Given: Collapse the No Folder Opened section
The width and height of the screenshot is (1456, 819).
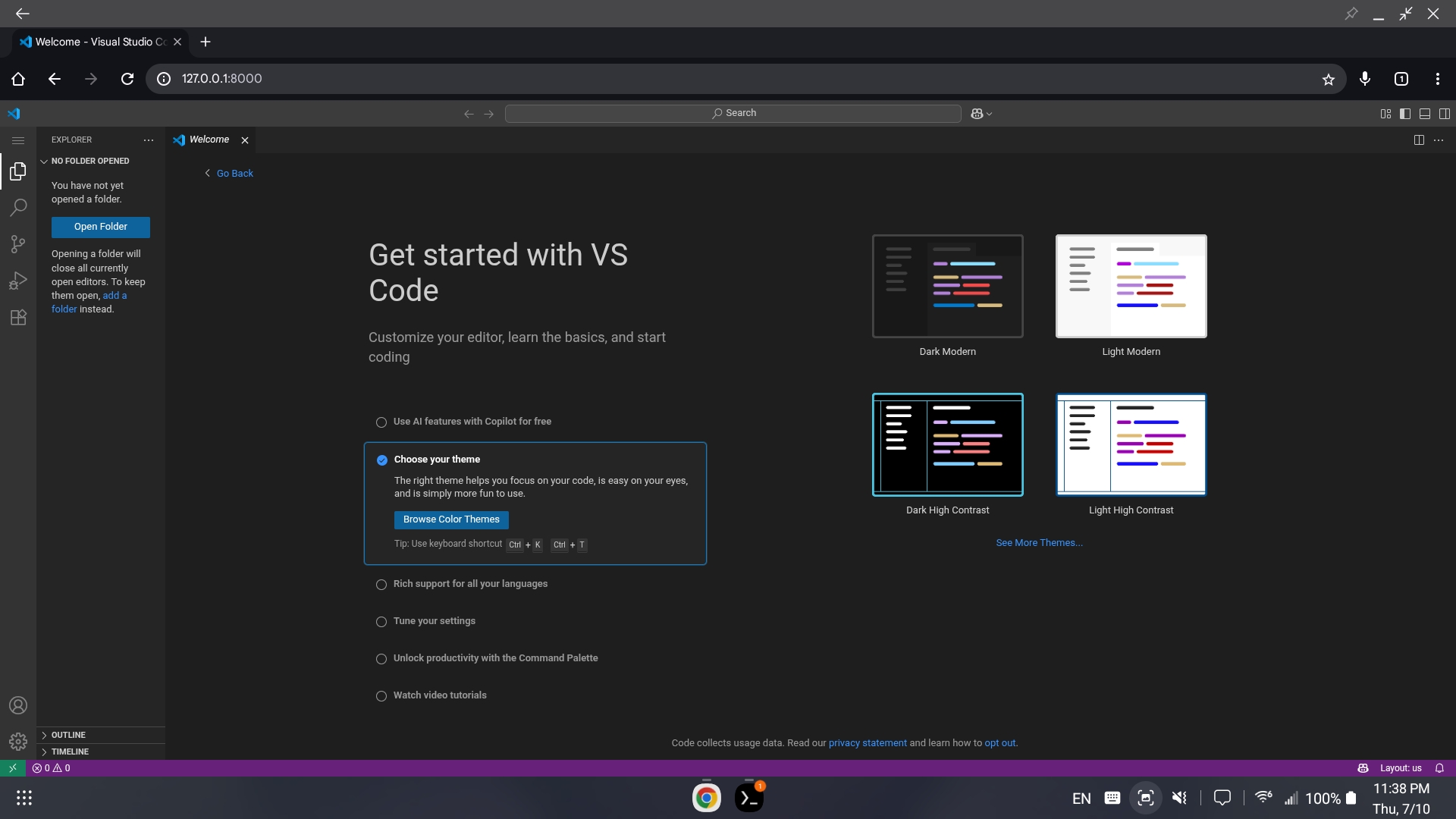Looking at the screenshot, I should click(101, 161).
